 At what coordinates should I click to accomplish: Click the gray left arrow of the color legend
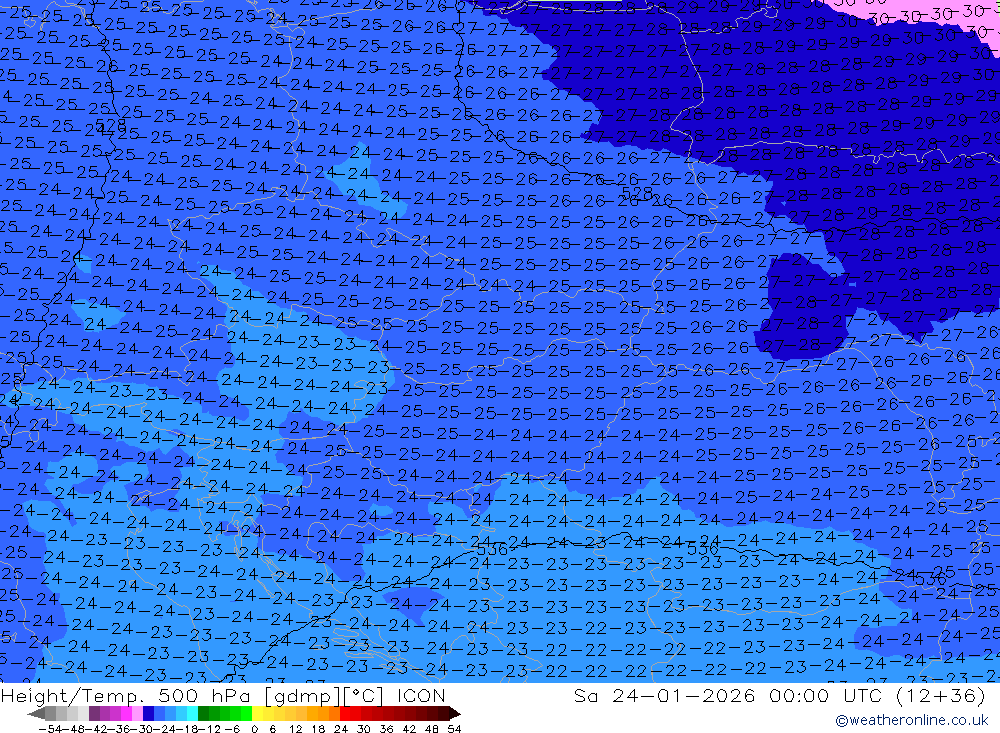(36, 714)
